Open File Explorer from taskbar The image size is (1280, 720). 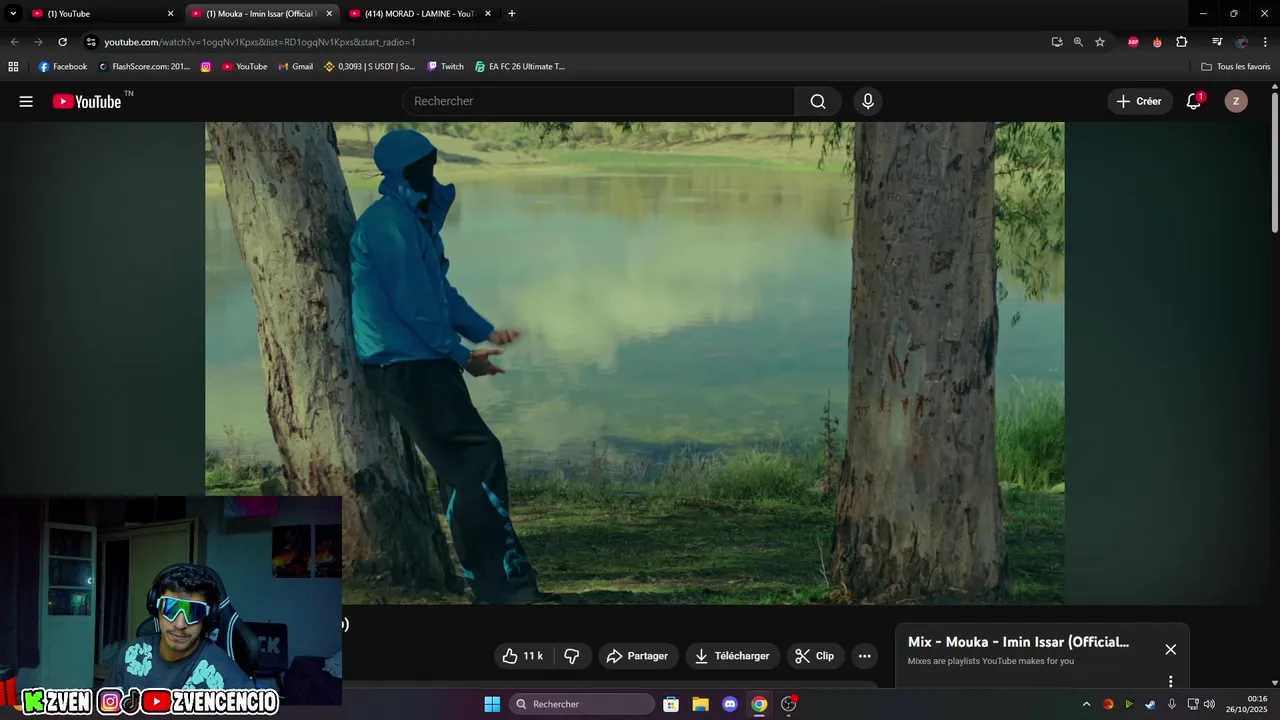700,704
